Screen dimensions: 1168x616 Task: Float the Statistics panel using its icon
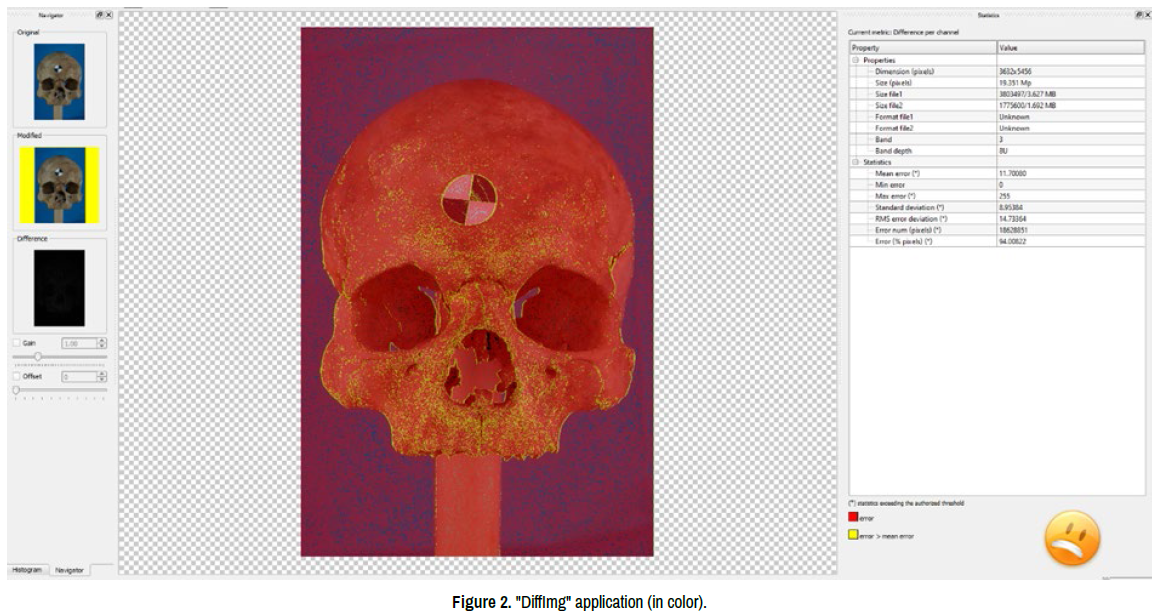coord(1139,16)
